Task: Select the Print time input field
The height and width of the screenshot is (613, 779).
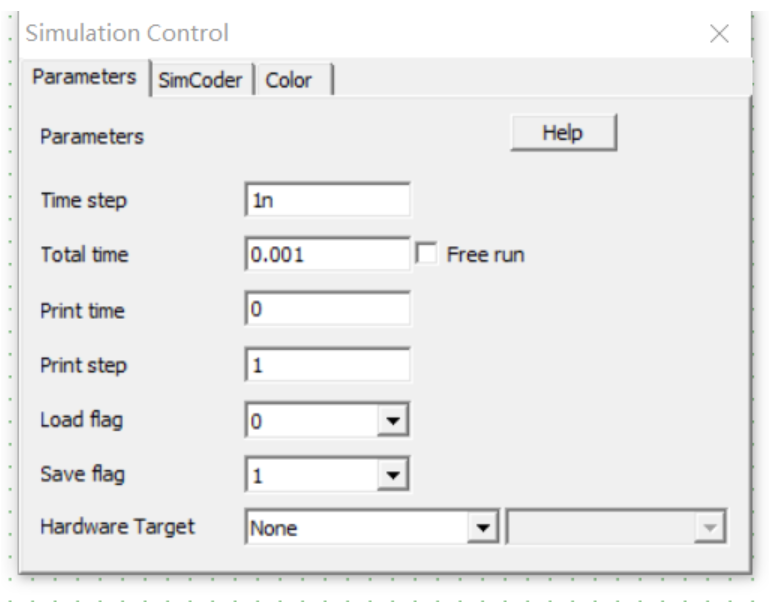Action: 327,310
